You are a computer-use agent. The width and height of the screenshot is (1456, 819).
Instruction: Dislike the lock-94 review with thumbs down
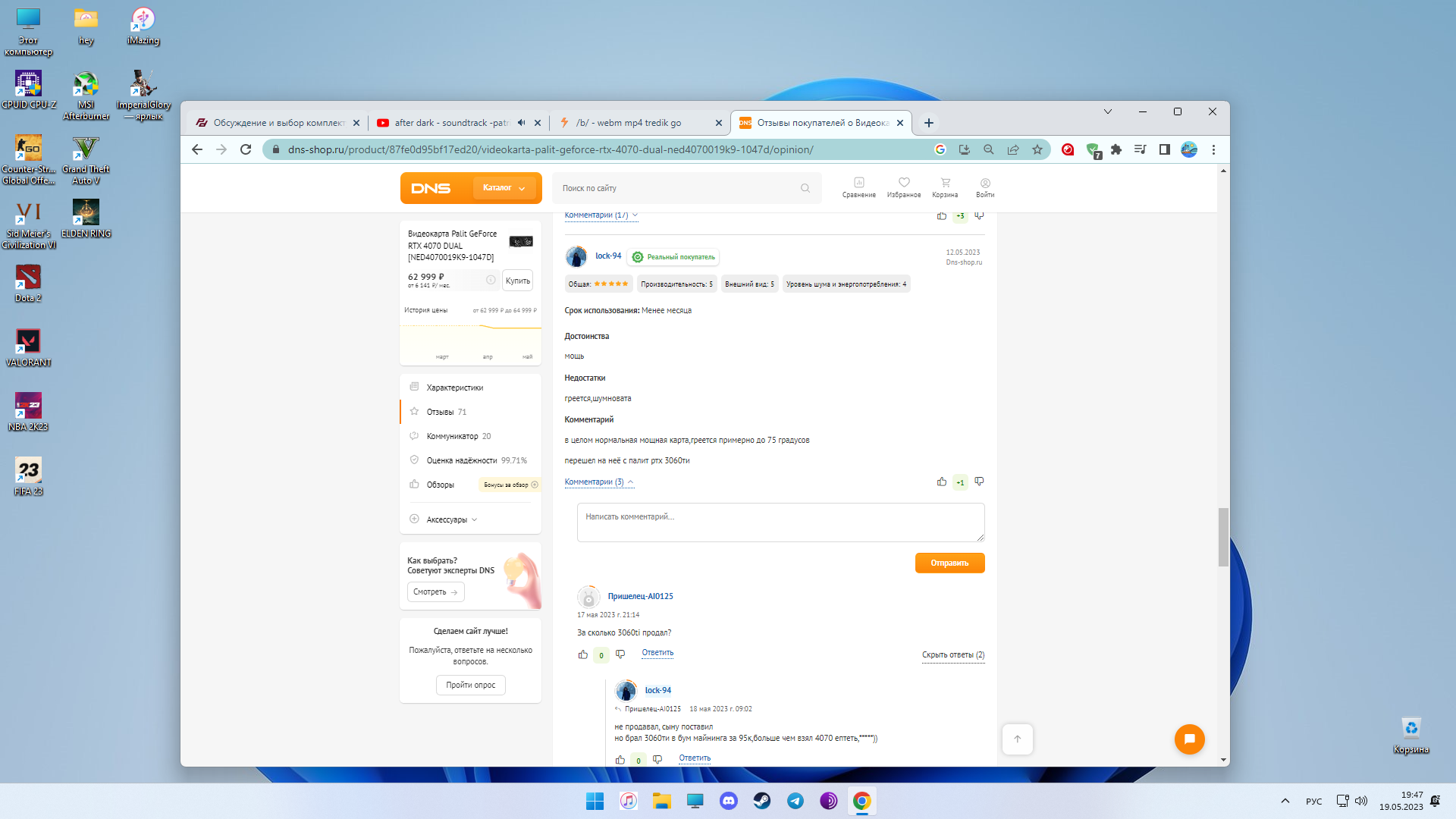click(x=979, y=482)
